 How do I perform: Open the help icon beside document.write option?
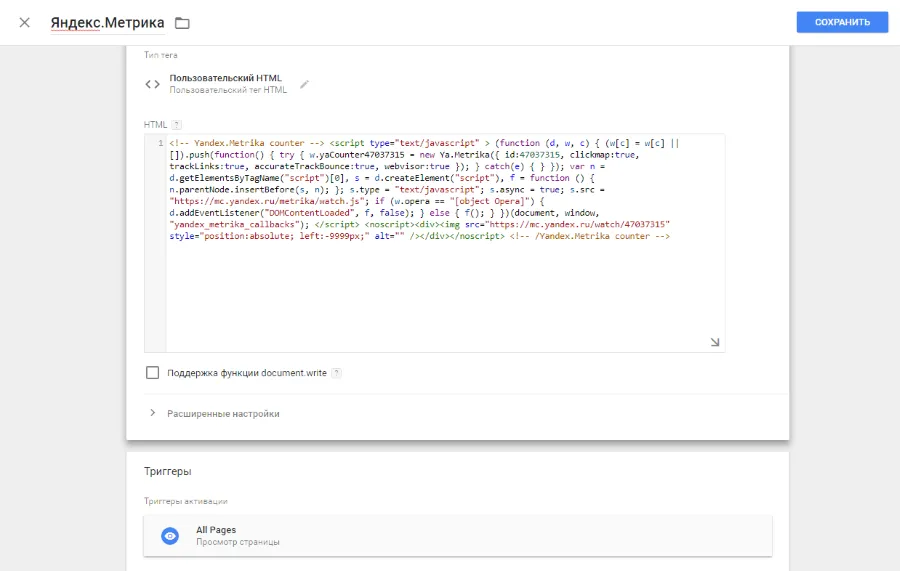337,373
